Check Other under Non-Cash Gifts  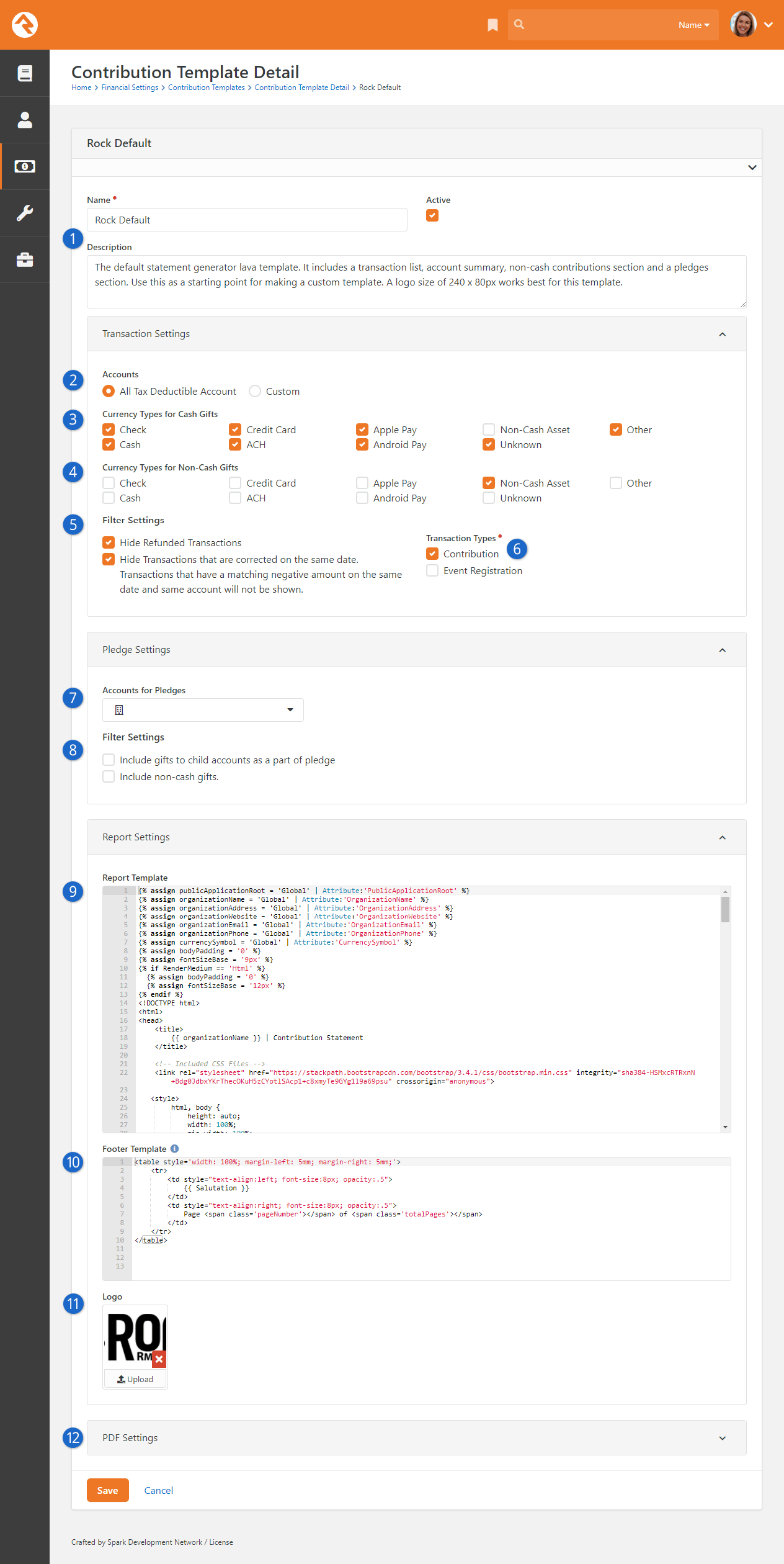click(616, 483)
